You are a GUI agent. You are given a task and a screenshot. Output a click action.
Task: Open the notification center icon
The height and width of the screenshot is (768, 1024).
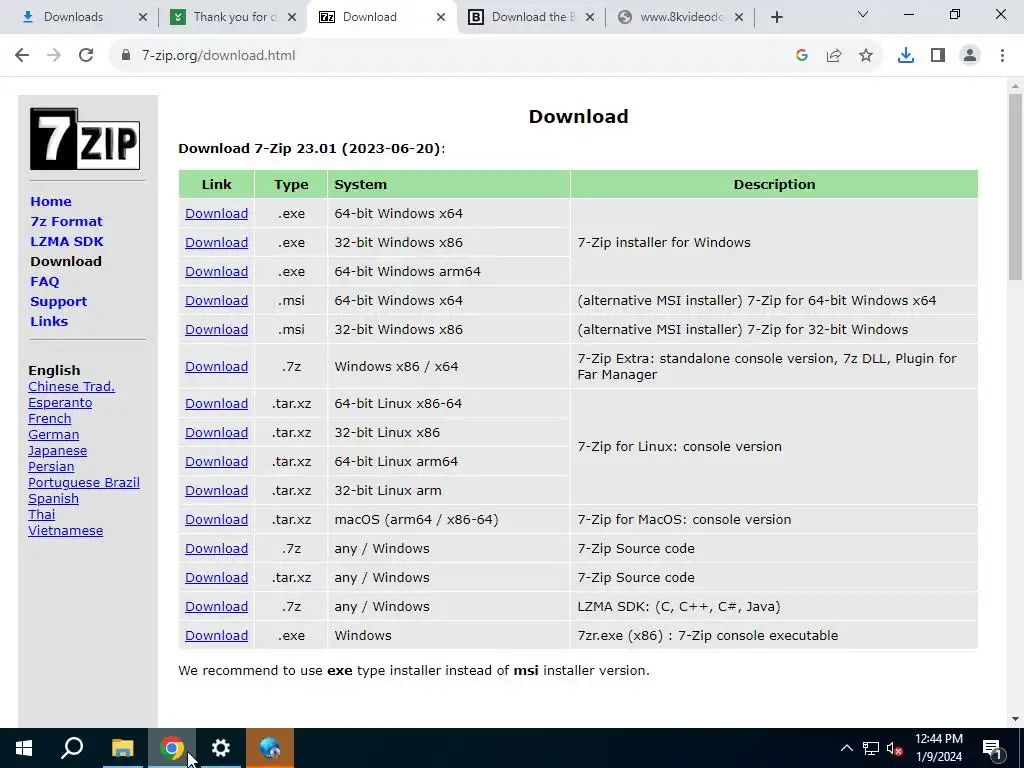point(993,748)
